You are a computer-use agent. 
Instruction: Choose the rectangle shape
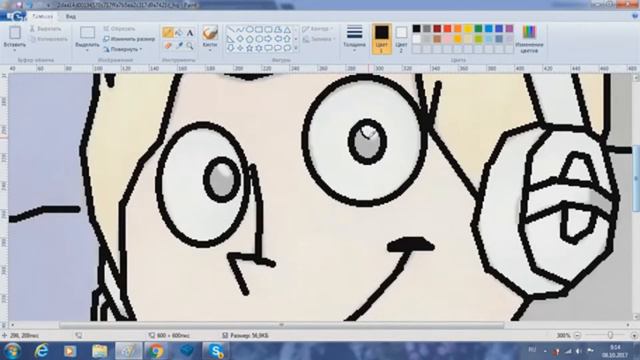pos(259,30)
